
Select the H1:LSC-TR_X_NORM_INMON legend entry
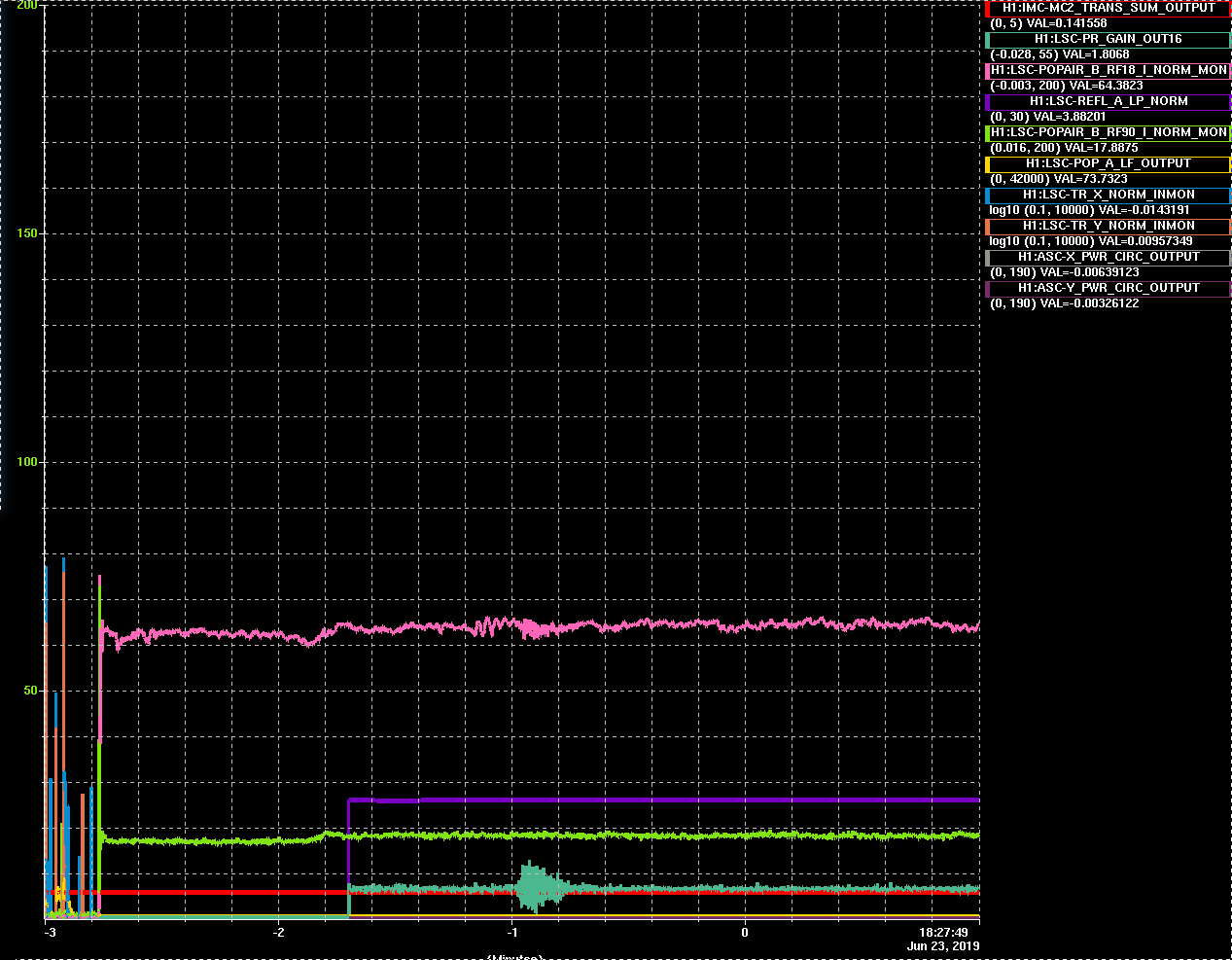click(1108, 195)
